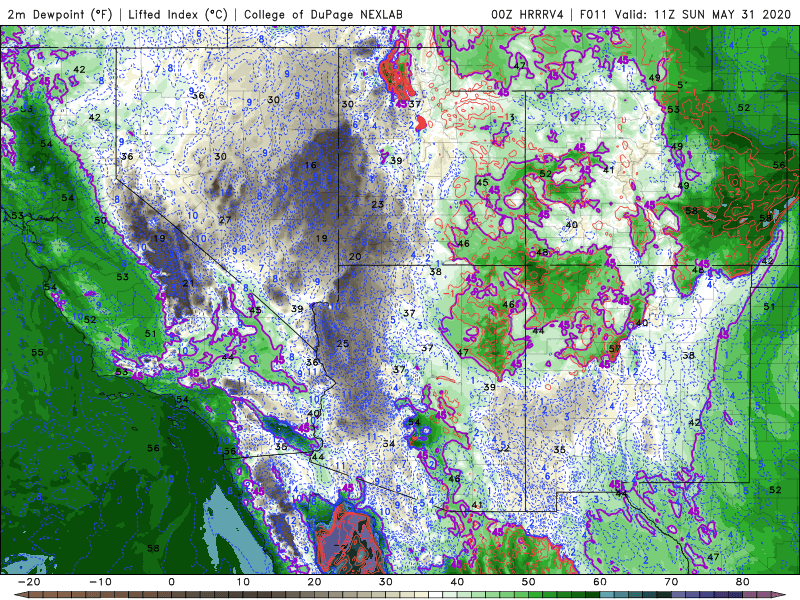Click the "10" color scale label
Viewport: 800px width, 600px height.
243,582
